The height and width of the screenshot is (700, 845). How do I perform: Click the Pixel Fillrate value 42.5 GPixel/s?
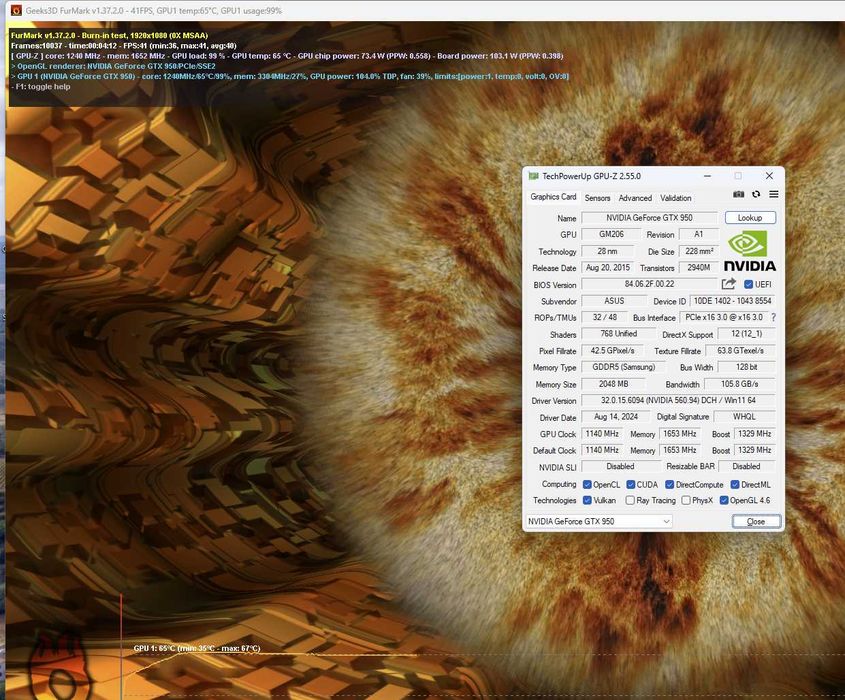(612, 350)
